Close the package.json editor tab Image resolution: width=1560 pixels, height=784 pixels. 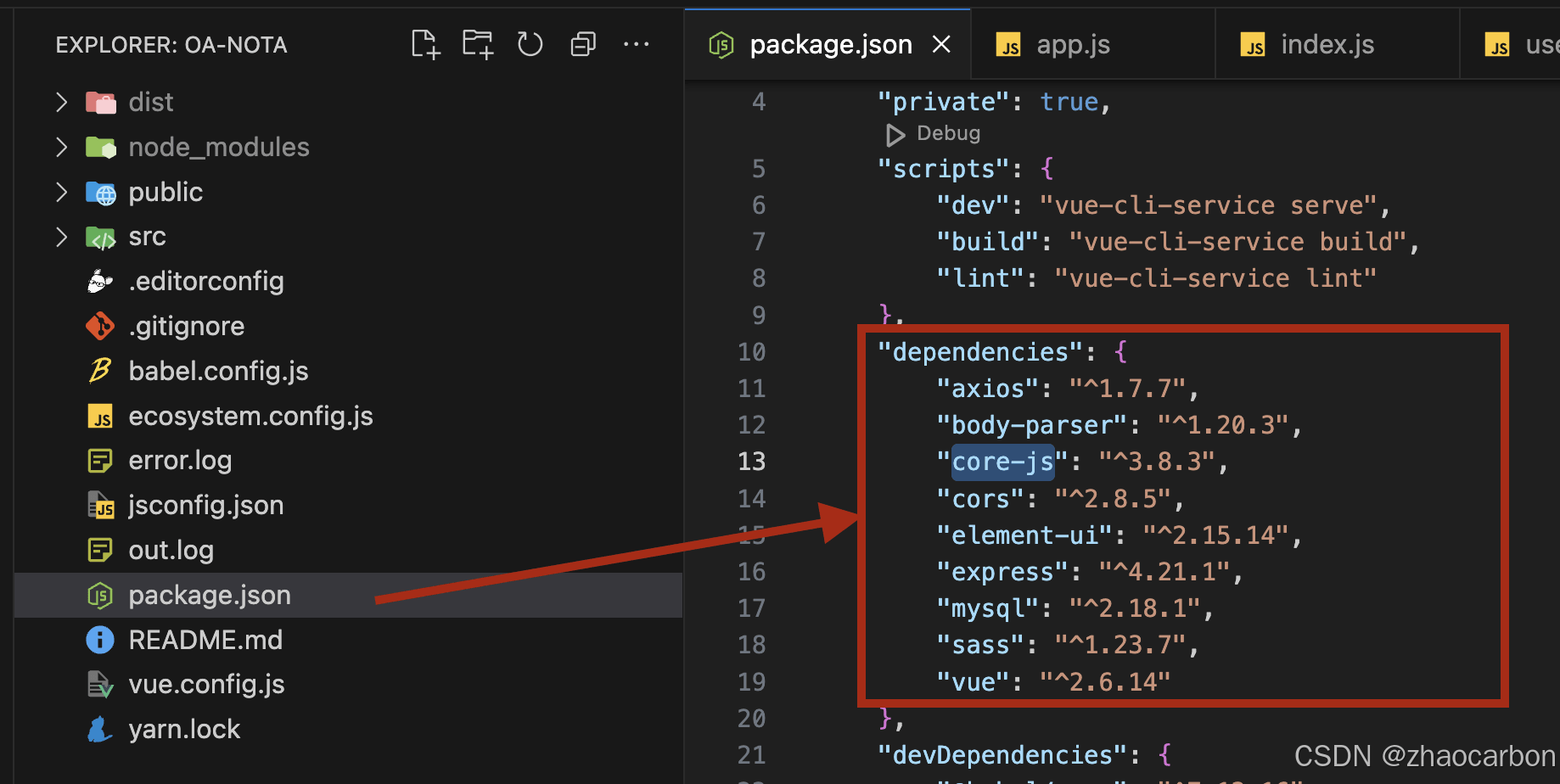(x=941, y=44)
